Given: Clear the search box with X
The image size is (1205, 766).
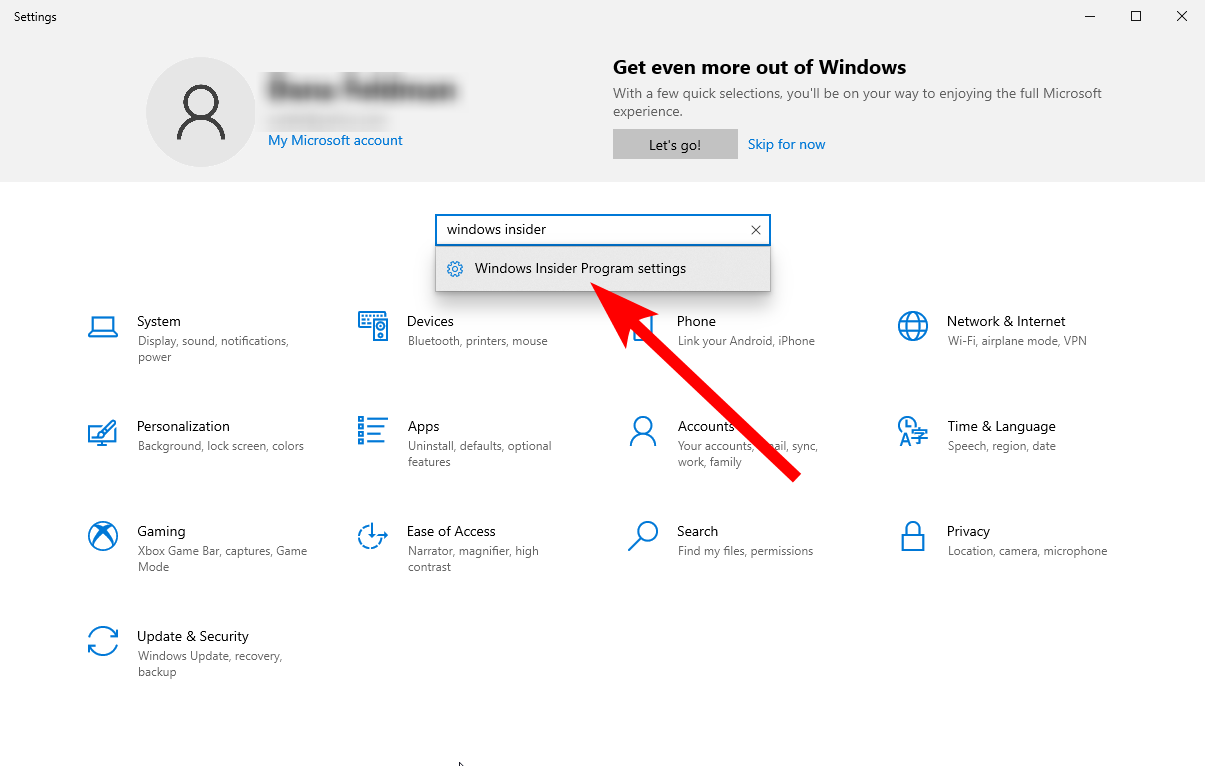Looking at the screenshot, I should (756, 230).
